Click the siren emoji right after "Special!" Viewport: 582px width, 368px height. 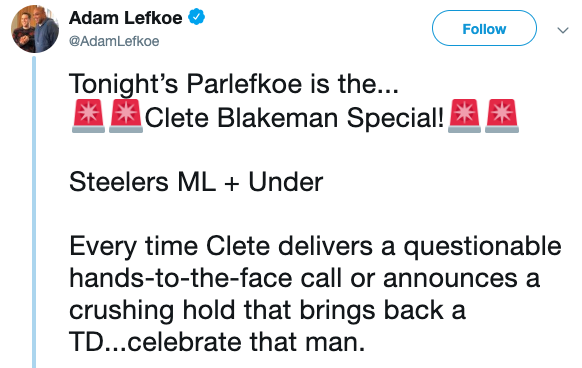464,116
